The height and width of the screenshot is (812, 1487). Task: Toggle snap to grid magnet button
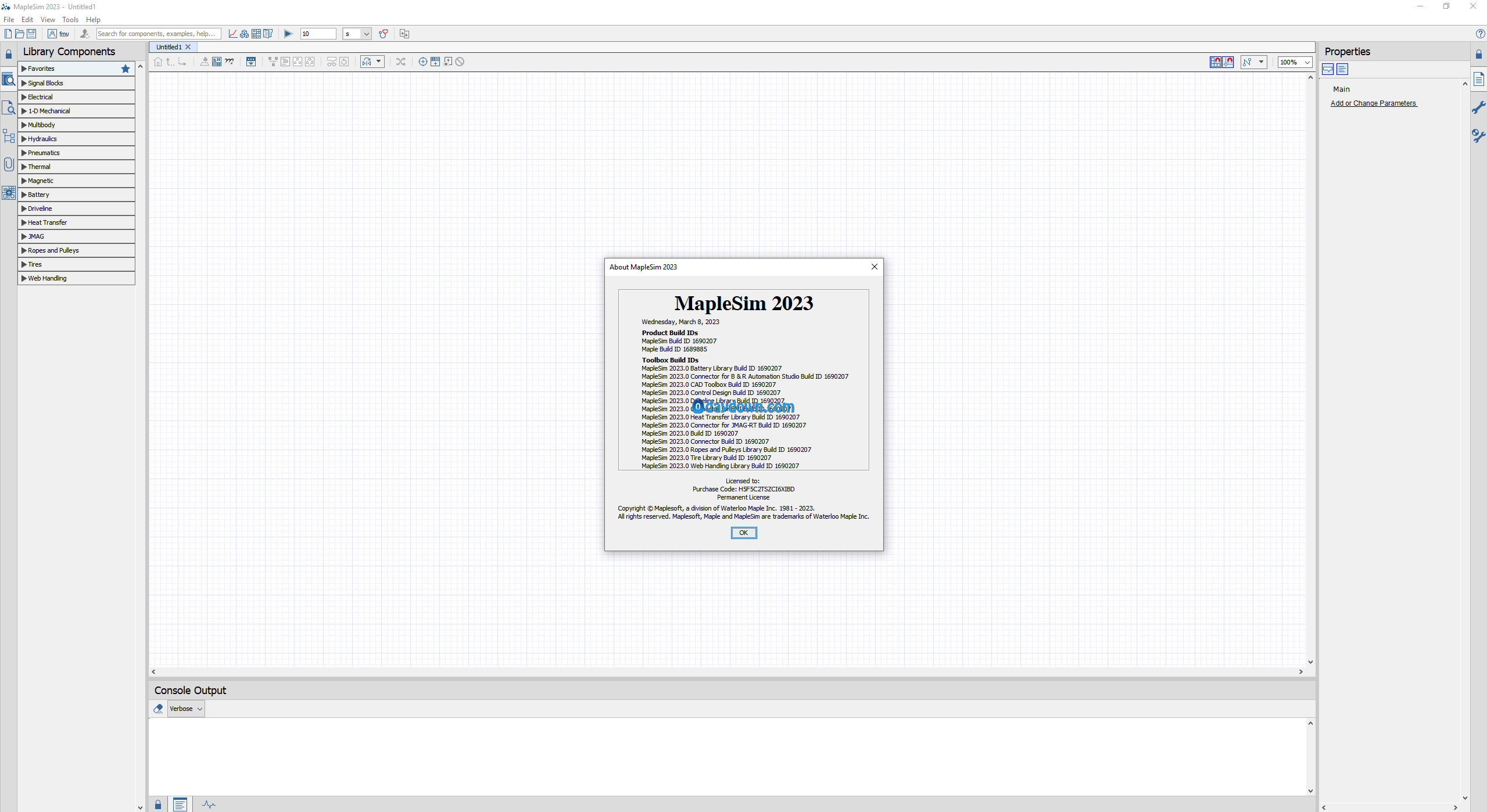coord(1215,62)
